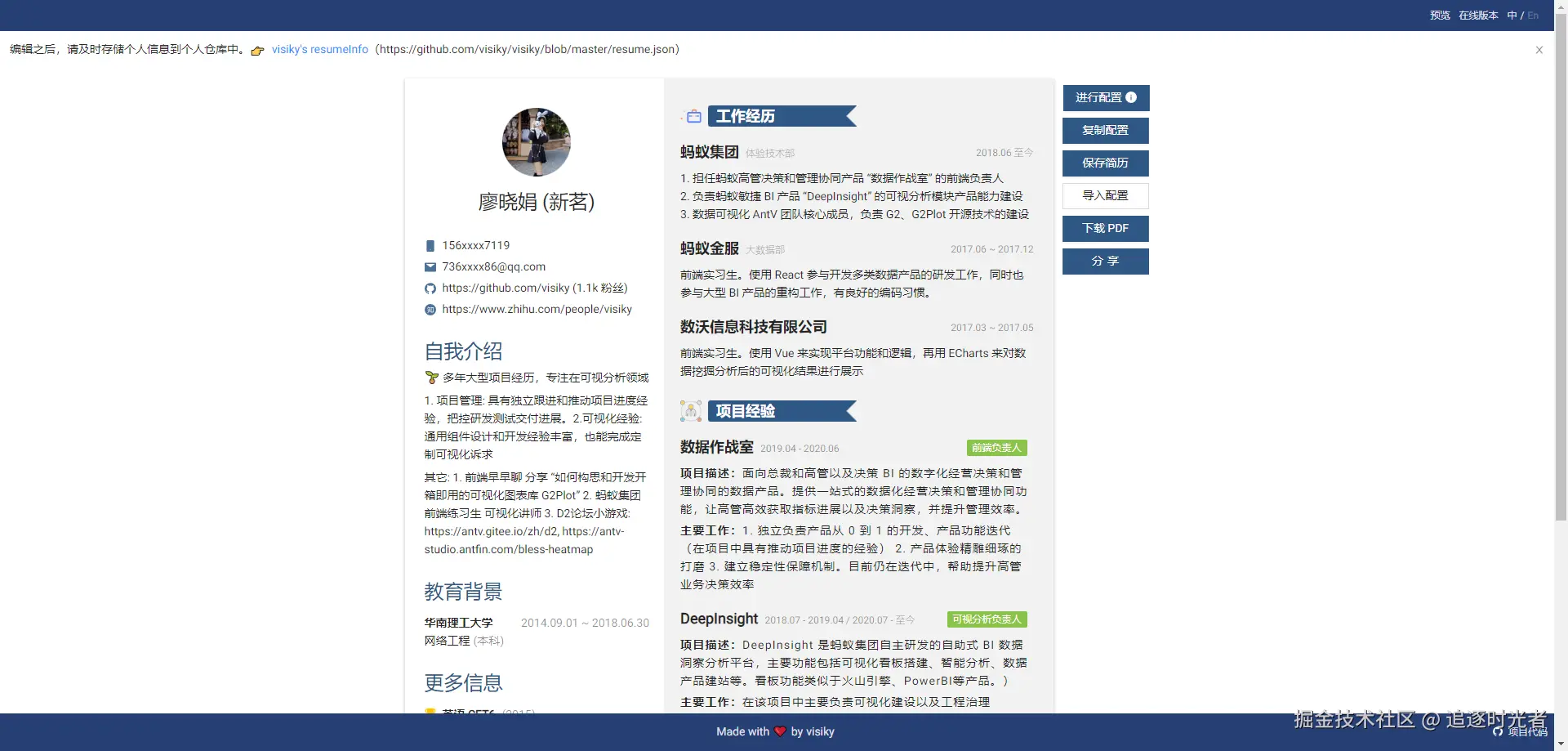The image size is (1568, 751).
Task: Click the 网络工程 (本科) major line
Action: pyautogui.click(x=464, y=641)
